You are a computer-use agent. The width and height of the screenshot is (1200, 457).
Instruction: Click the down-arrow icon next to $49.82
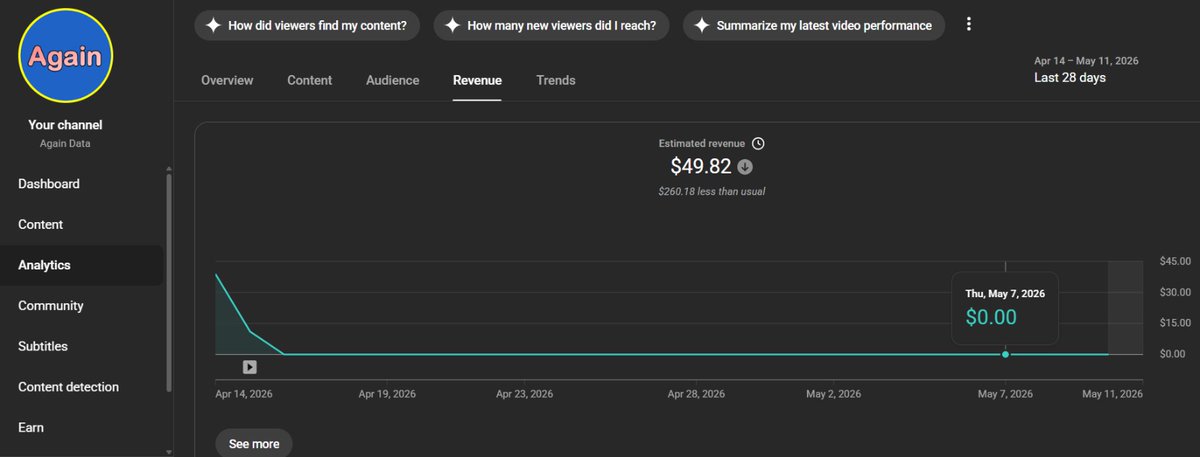[x=745, y=167]
